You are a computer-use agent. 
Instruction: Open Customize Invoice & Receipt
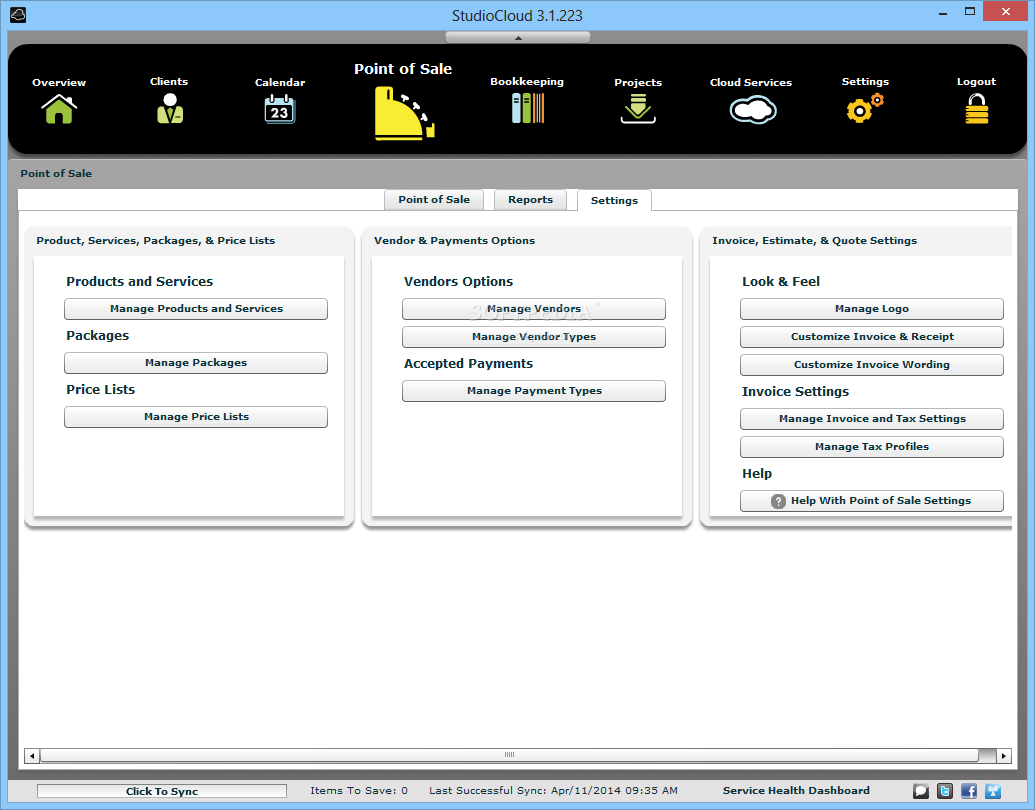pos(872,337)
